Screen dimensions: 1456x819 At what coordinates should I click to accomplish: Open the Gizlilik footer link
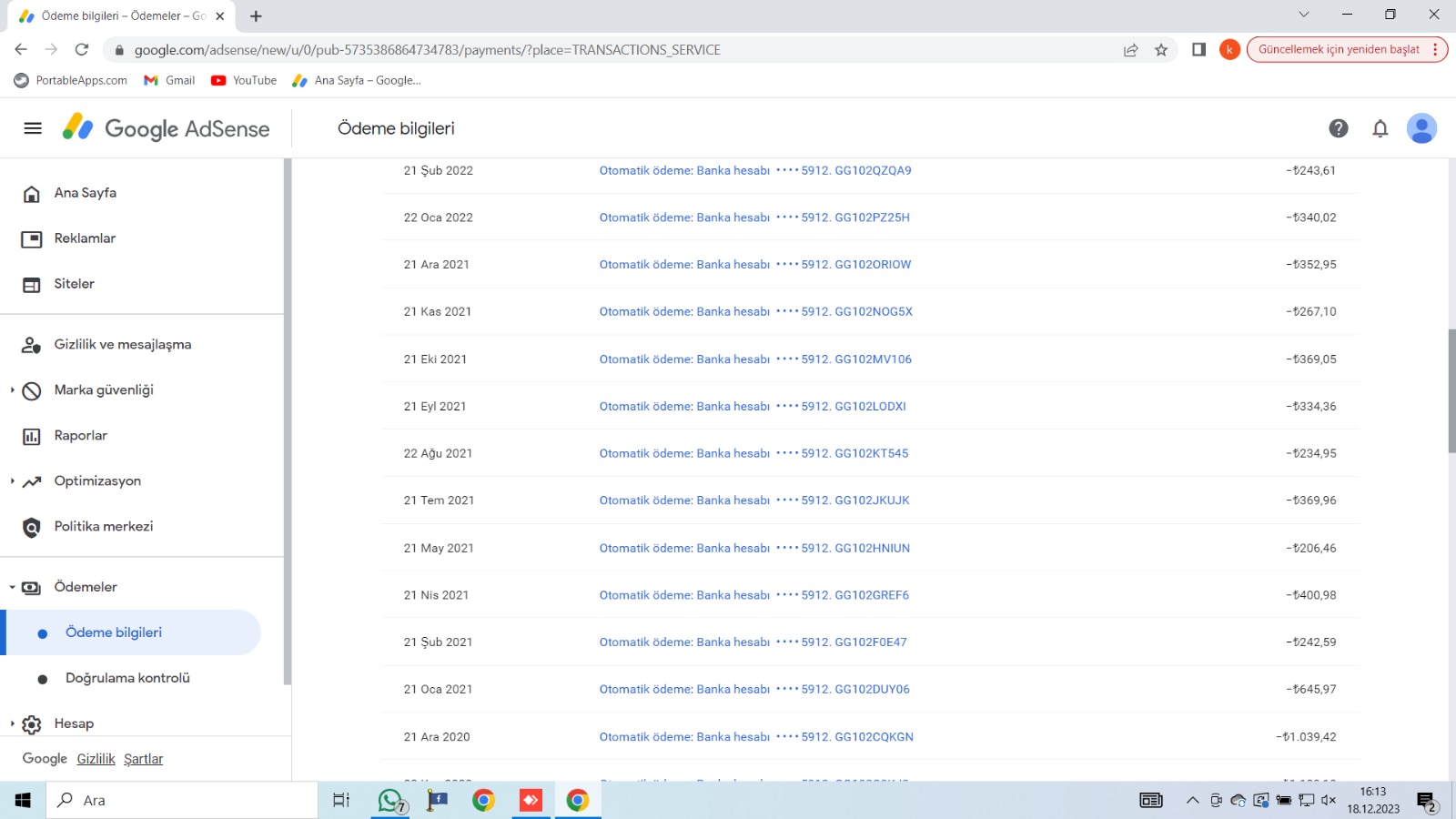tap(96, 759)
